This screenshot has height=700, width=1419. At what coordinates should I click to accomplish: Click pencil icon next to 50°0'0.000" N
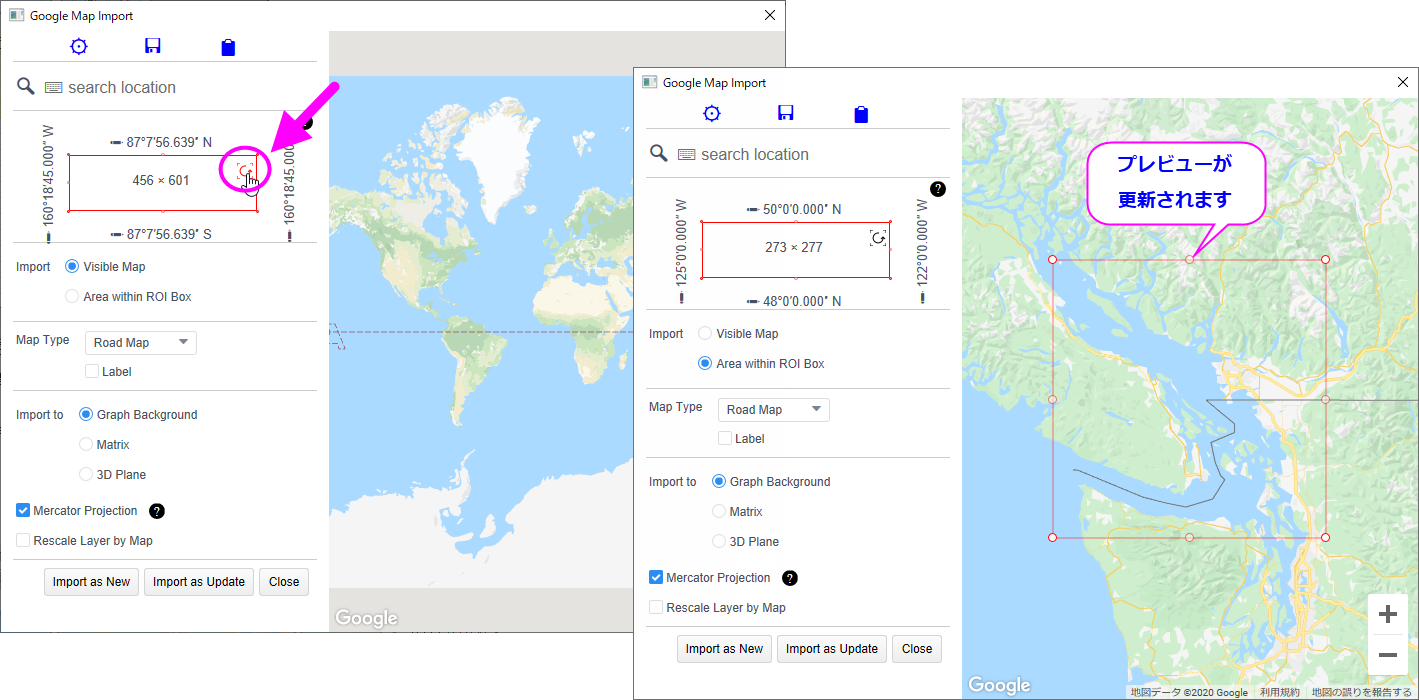(752, 209)
